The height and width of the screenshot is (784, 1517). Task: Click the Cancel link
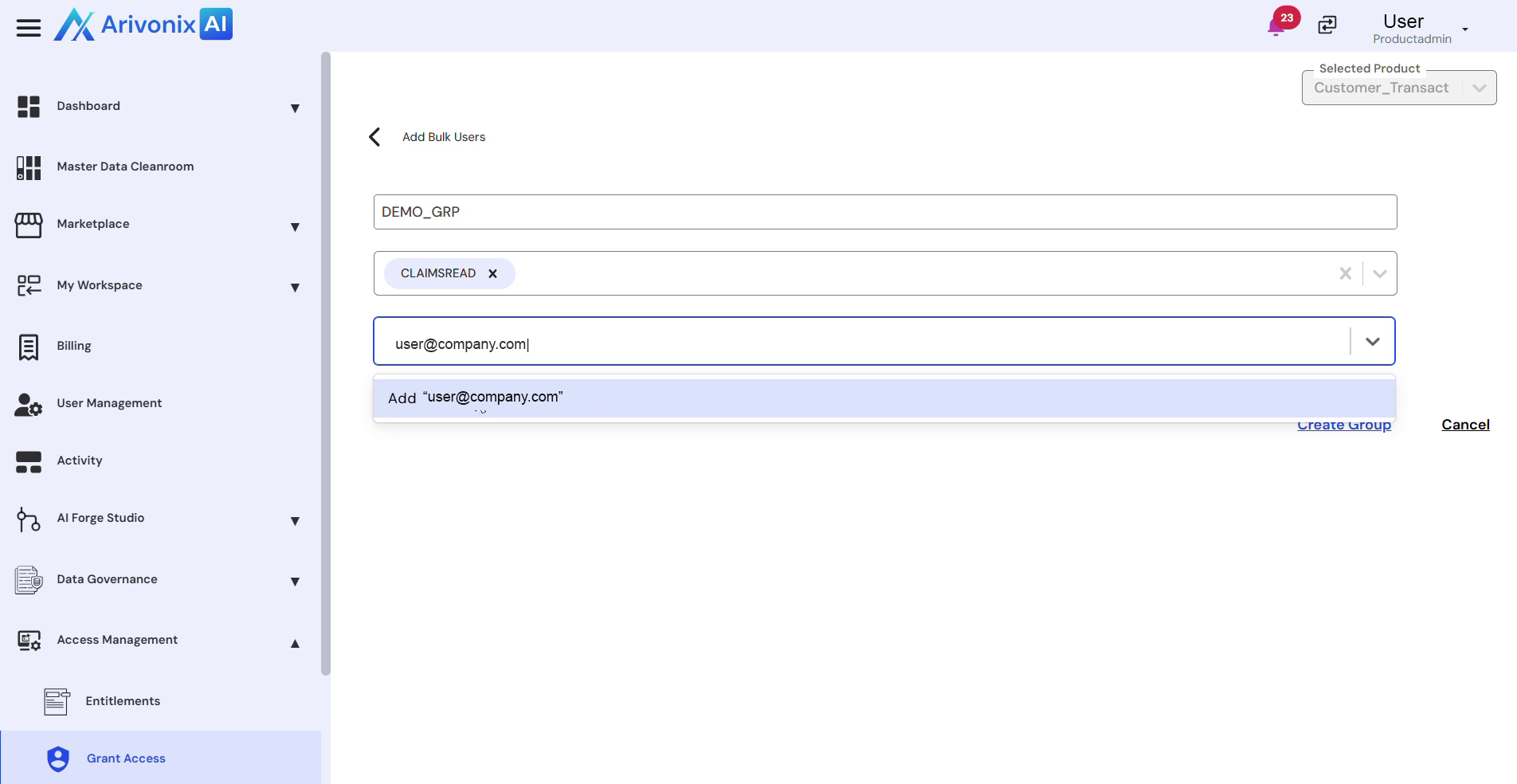click(x=1465, y=425)
